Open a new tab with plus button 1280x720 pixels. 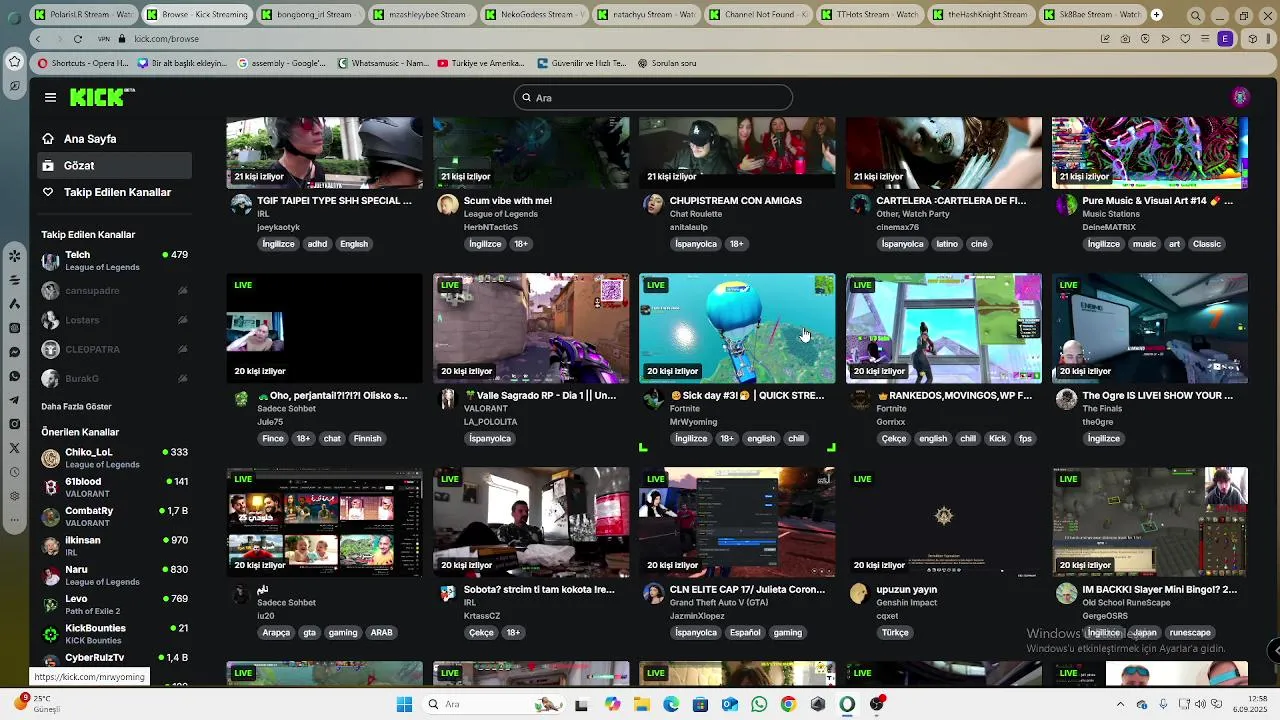[x=1156, y=15]
